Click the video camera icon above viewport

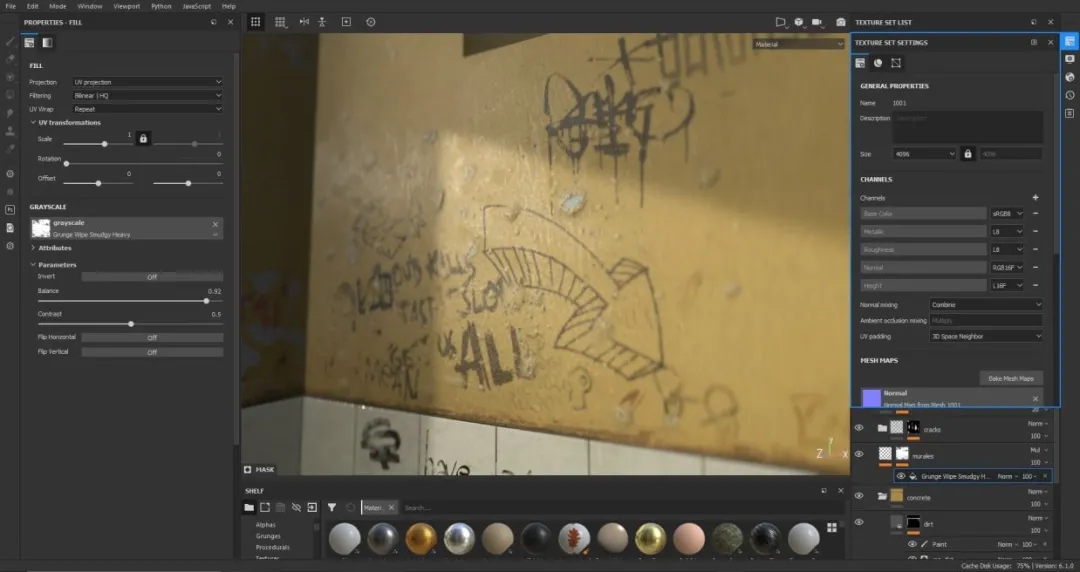coord(818,22)
